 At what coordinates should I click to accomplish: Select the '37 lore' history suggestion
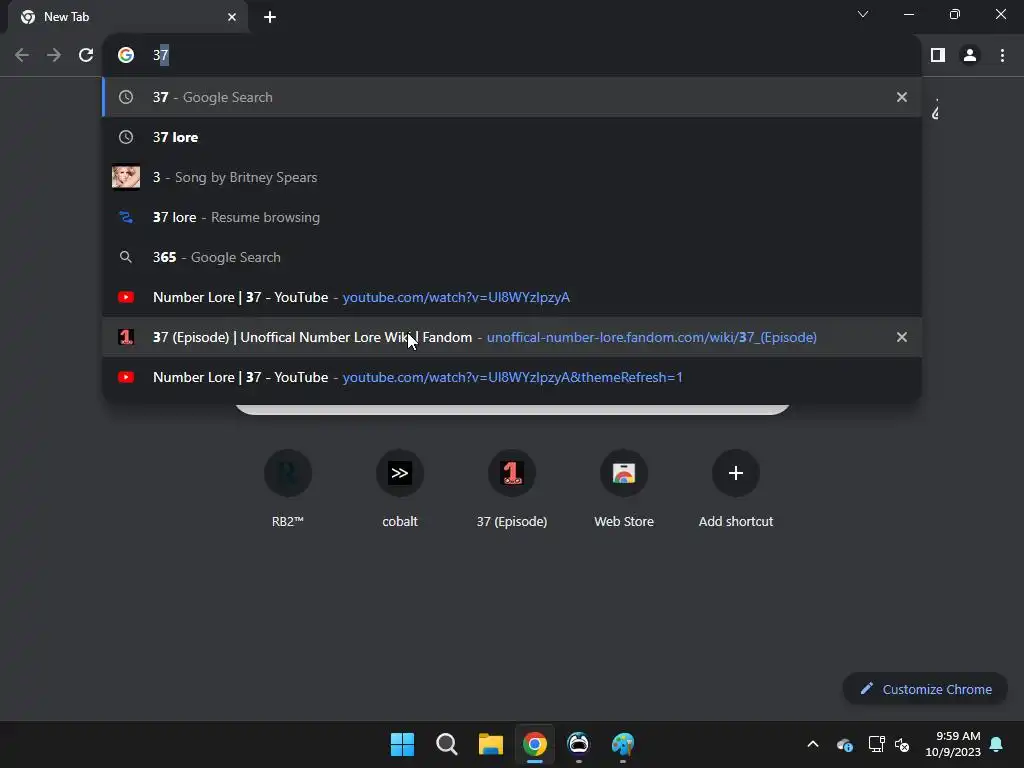pyautogui.click(x=511, y=137)
